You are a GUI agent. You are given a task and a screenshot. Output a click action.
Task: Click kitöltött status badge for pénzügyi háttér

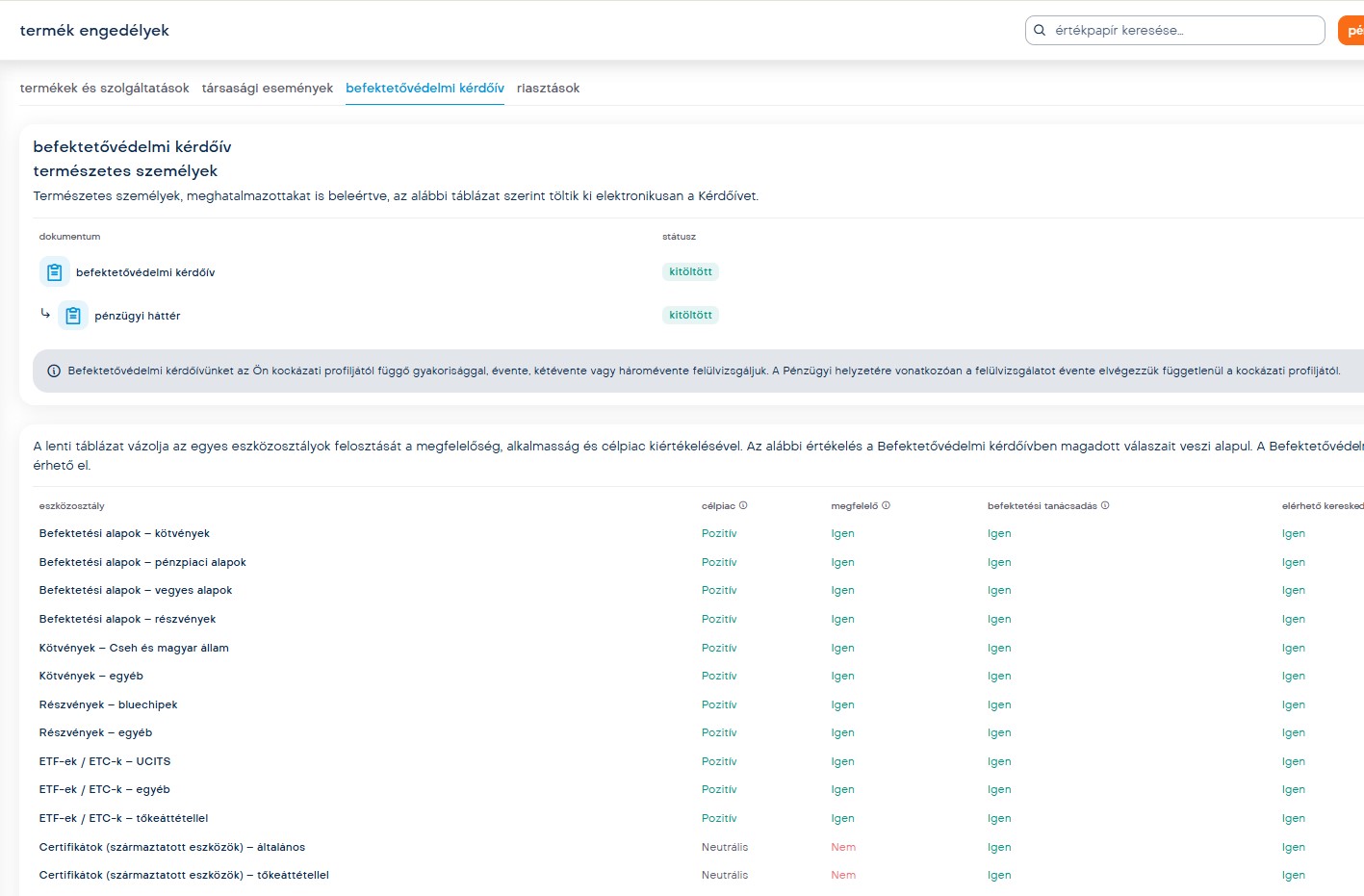coord(690,316)
